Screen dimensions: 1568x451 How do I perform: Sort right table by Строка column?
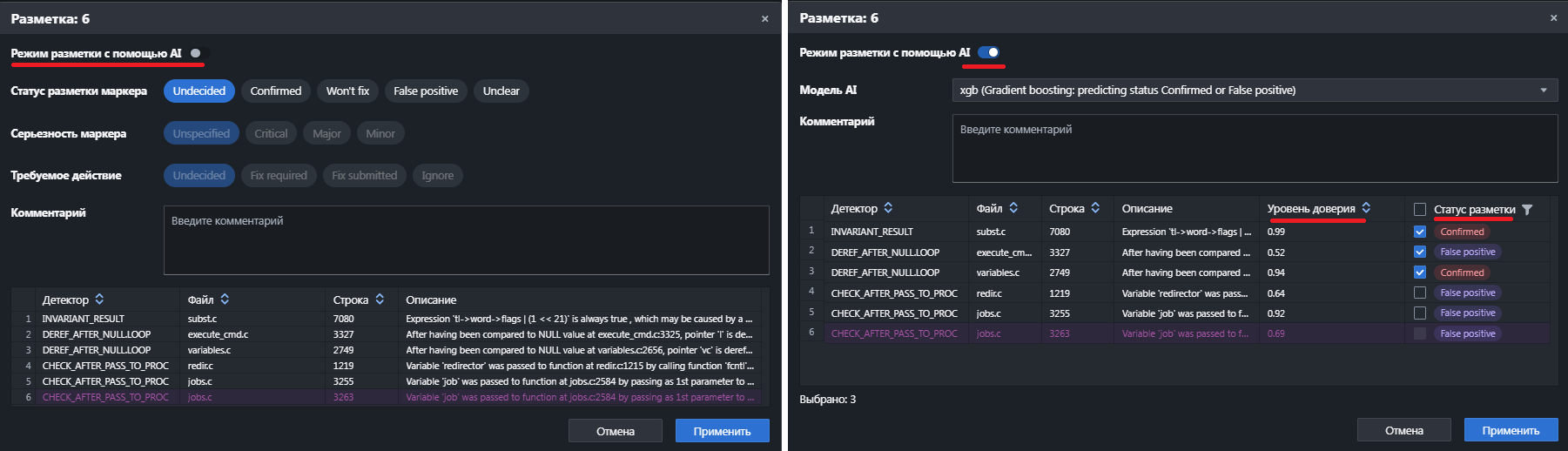(x=1095, y=208)
